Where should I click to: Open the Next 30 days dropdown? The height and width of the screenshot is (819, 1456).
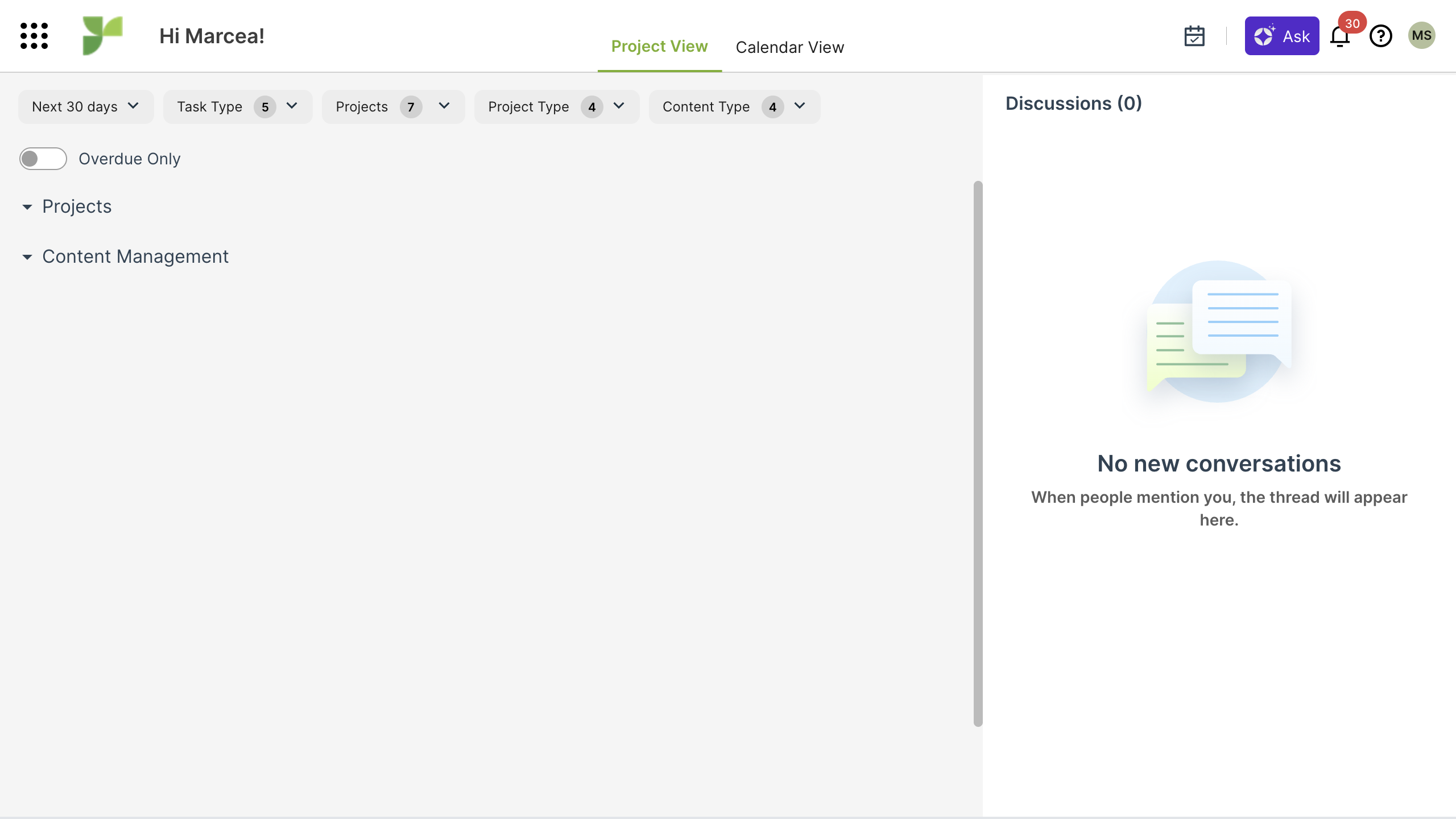[86, 107]
